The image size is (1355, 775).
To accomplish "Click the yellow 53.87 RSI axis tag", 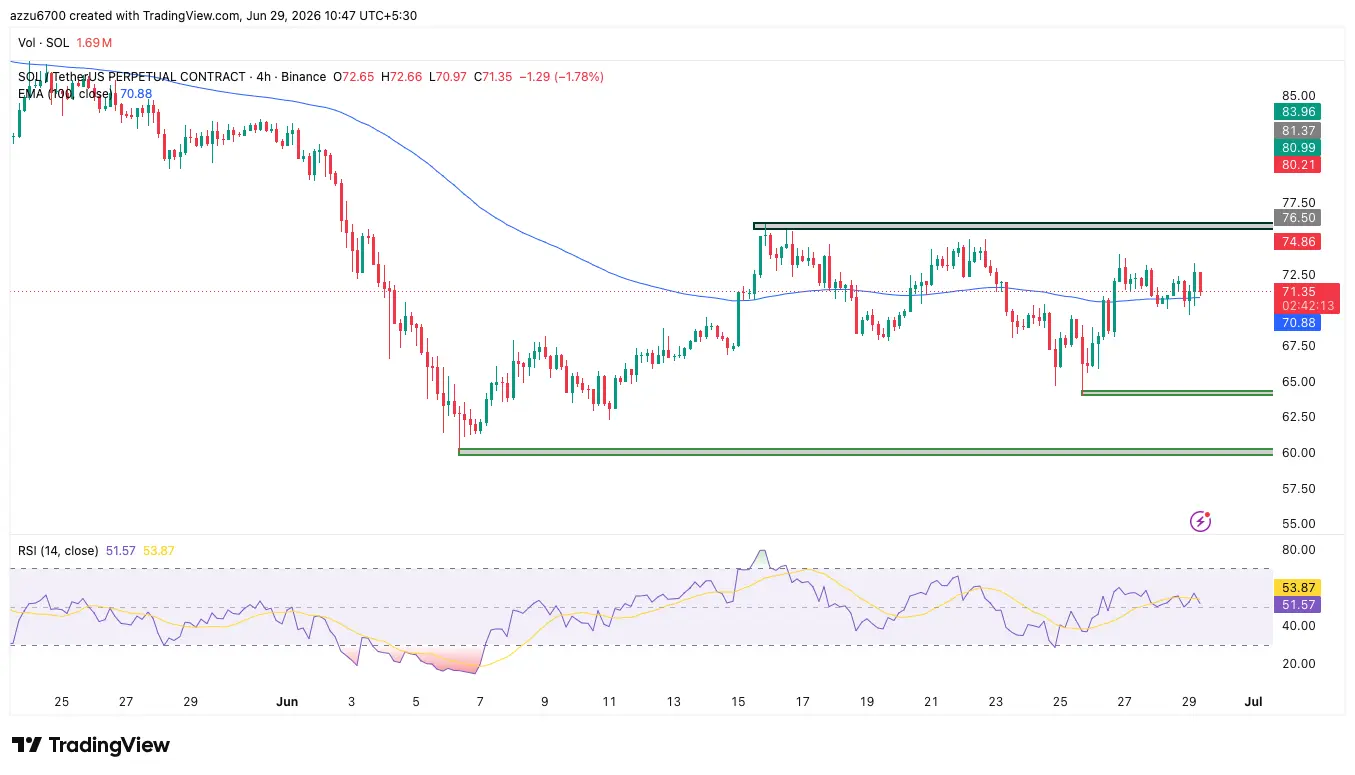I will tap(1296, 587).
